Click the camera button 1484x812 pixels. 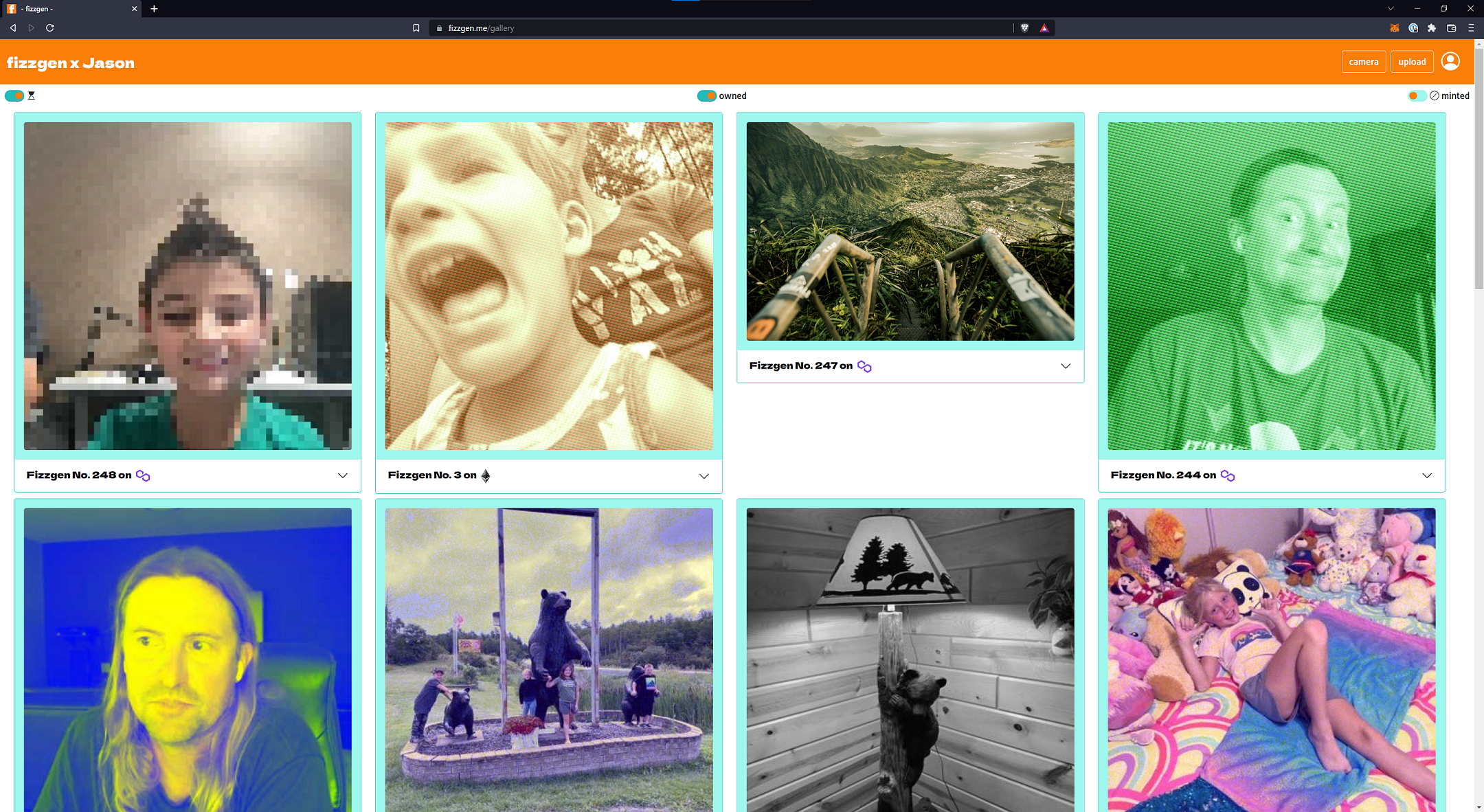pos(1364,62)
